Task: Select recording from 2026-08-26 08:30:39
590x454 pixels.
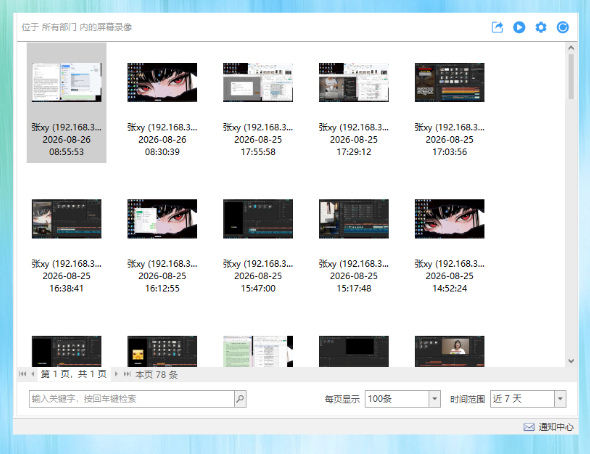Action: 162,103
